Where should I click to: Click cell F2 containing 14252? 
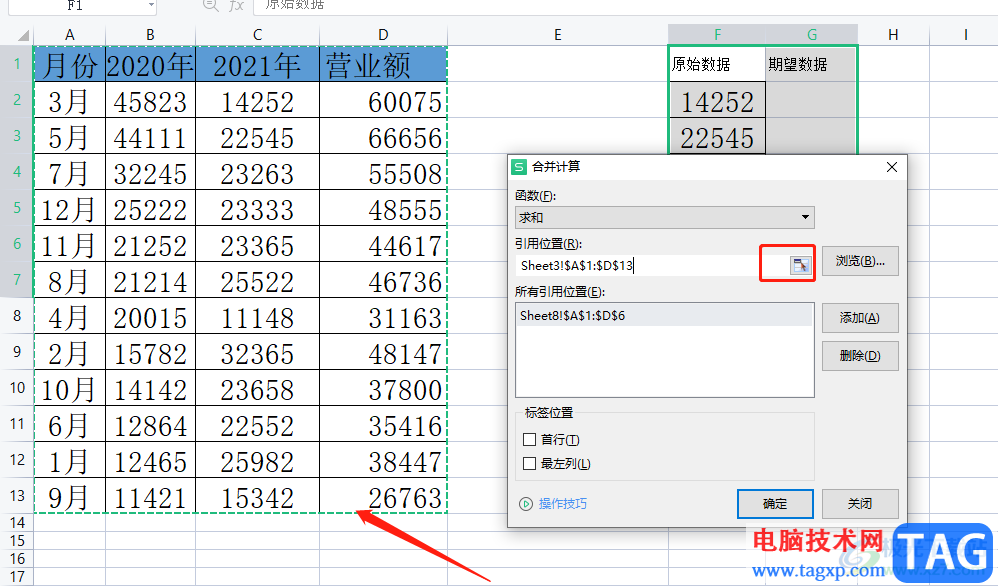click(717, 100)
